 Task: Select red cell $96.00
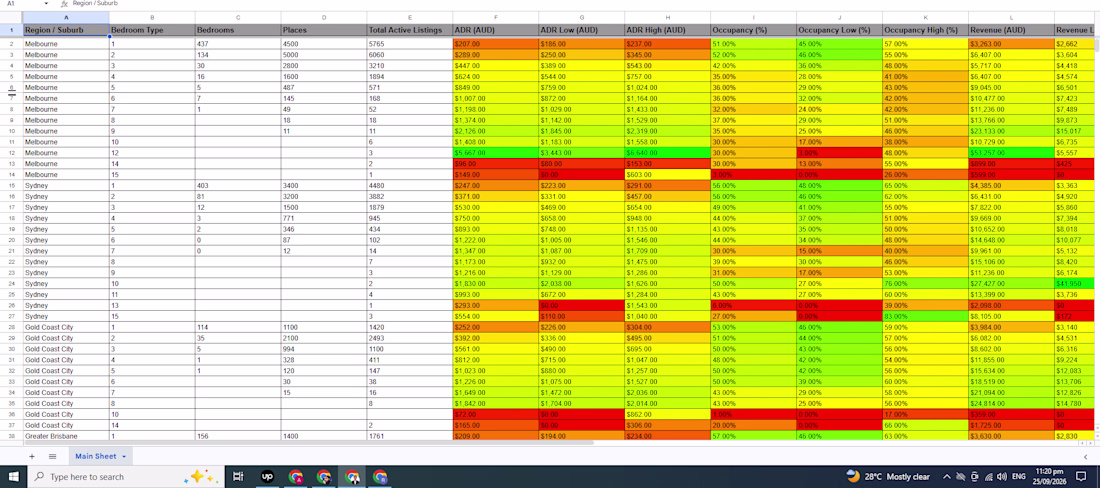(x=495, y=163)
